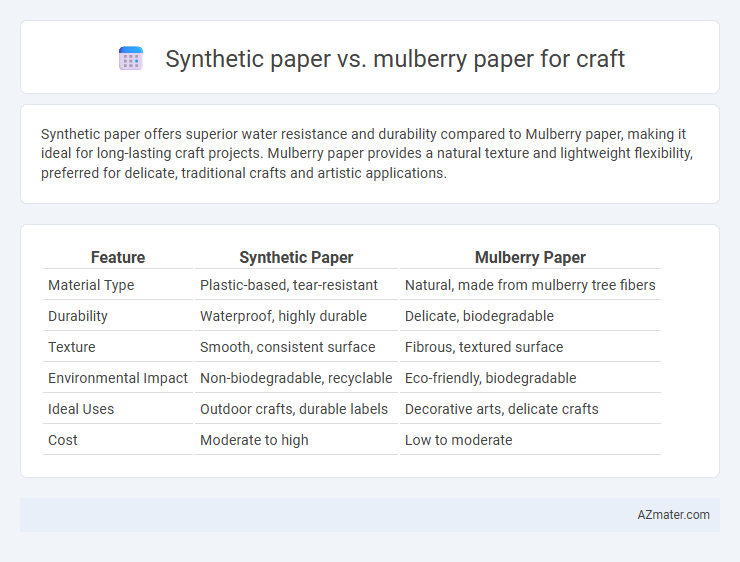Screen dimensions: 740x562
Task: Click 'Natural, made from mulberry tree fibers' cell
Action: click(x=530, y=285)
